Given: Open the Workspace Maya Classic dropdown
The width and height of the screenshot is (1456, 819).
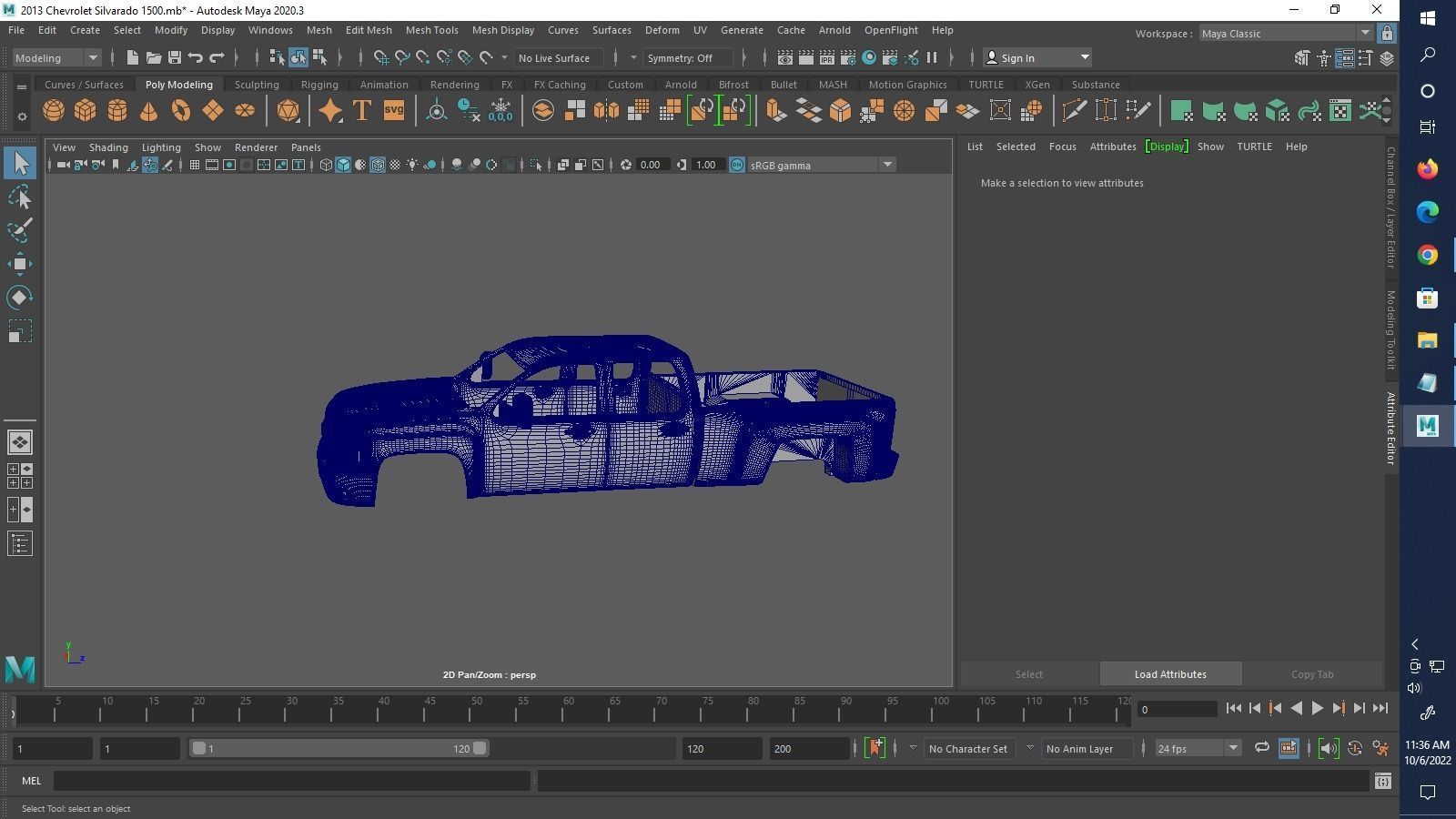Looking at the screenshot, I should (1285, 33).
